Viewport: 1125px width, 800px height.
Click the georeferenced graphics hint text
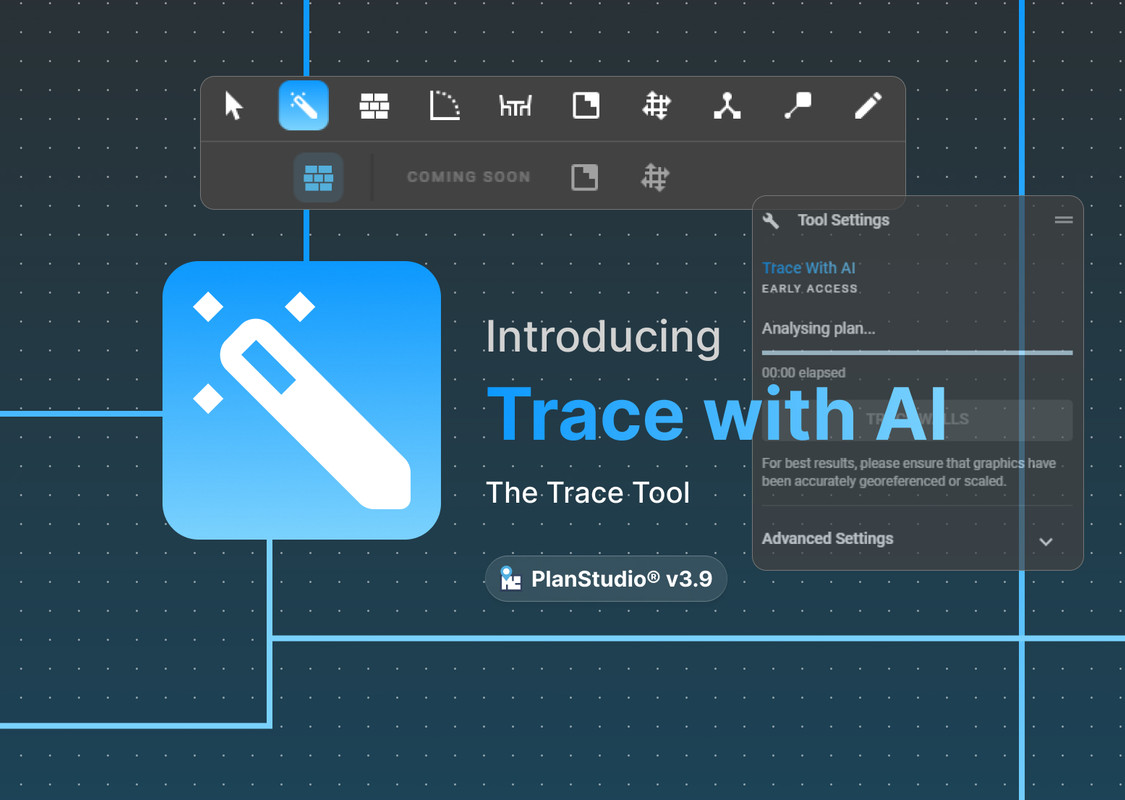908,472
